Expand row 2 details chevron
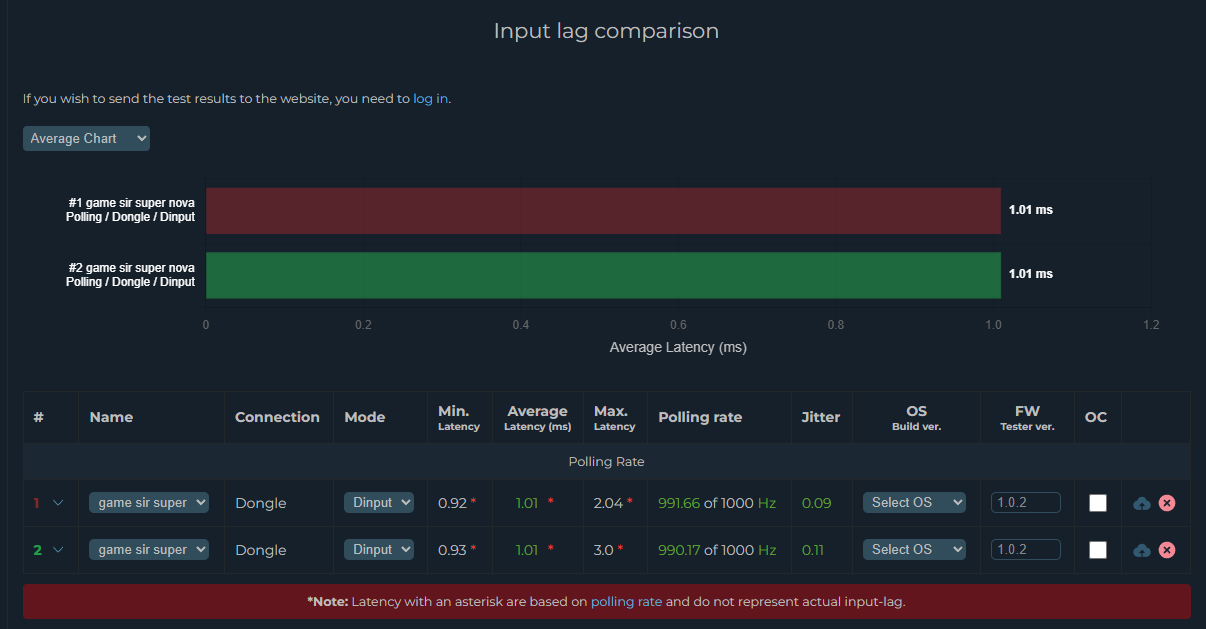This screenshot has height=629, width=1206. (58, 550)
